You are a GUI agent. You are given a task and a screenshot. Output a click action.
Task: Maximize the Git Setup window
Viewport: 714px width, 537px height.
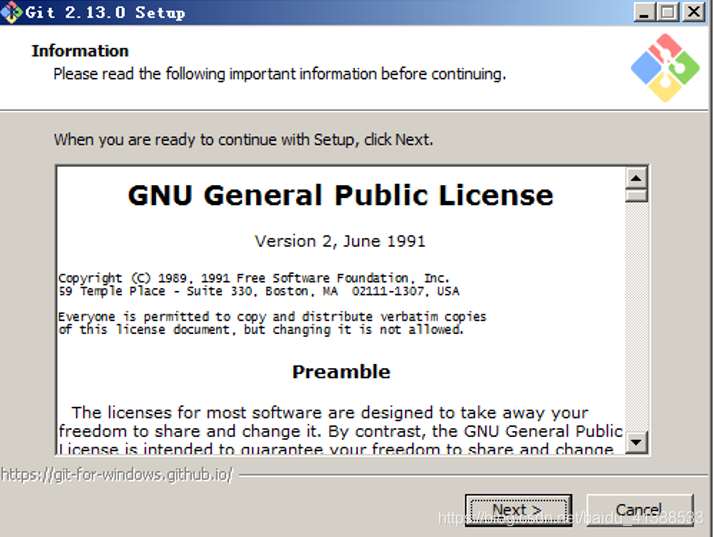tap(668, 12)
